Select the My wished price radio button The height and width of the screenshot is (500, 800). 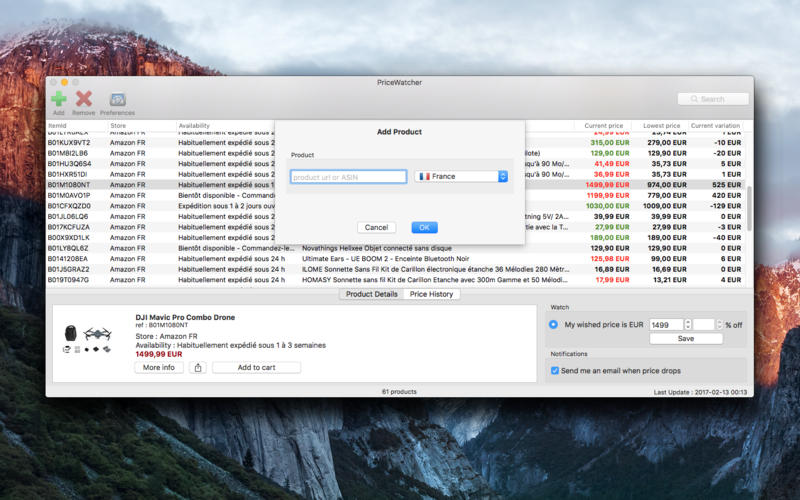click(553, 324)
